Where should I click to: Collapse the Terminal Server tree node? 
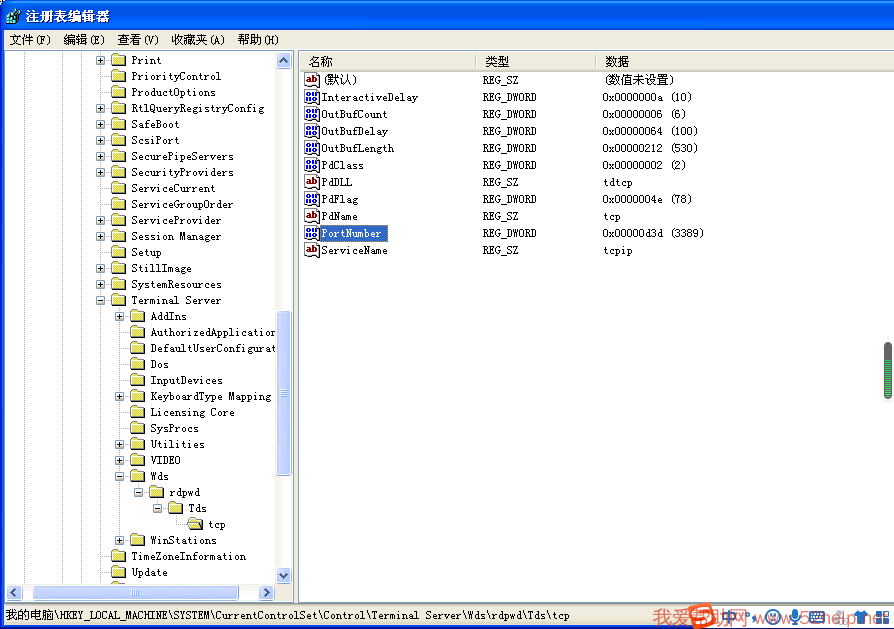point(101,300)
